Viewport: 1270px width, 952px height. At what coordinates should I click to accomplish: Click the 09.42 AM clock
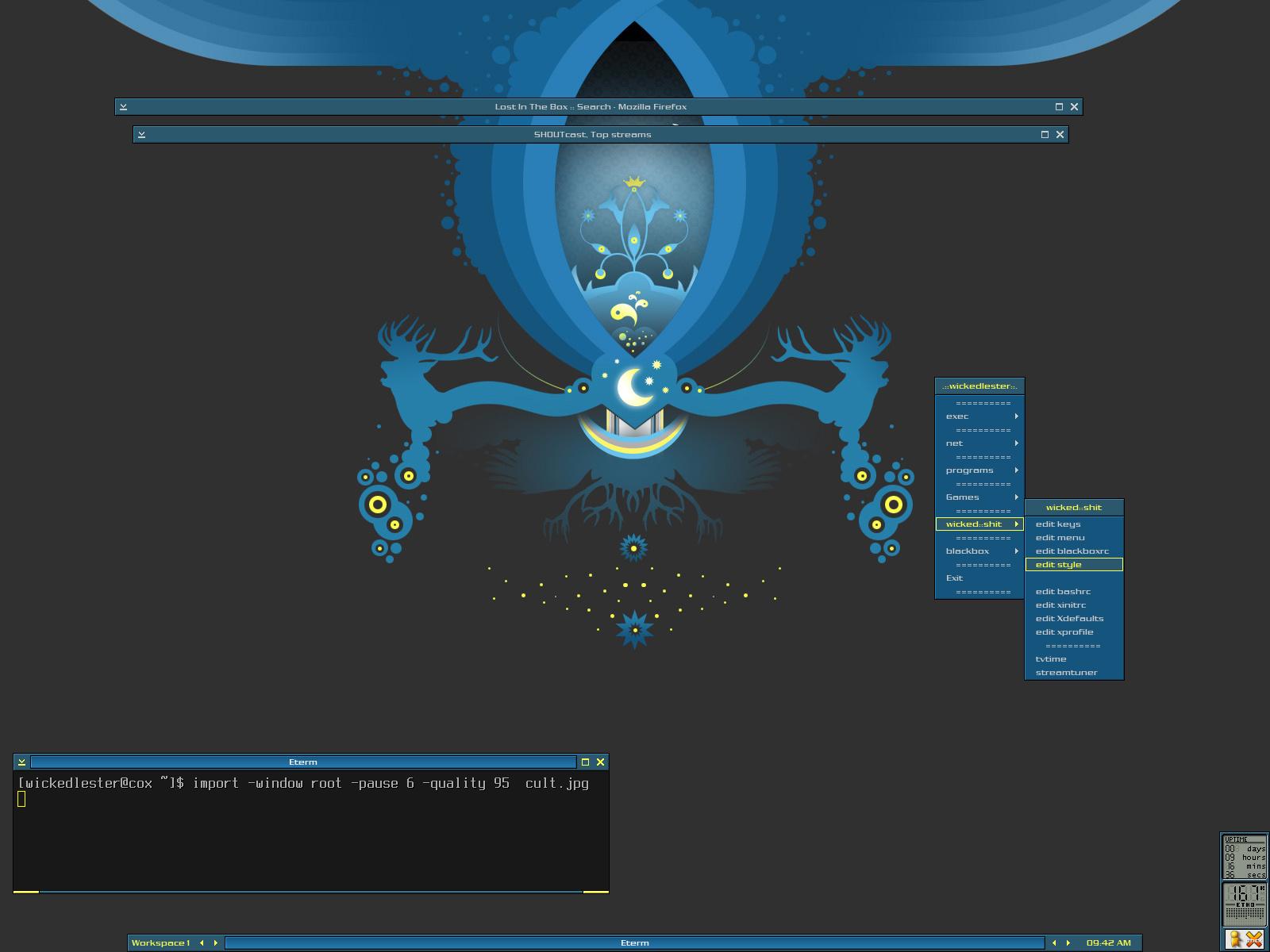1108,943
